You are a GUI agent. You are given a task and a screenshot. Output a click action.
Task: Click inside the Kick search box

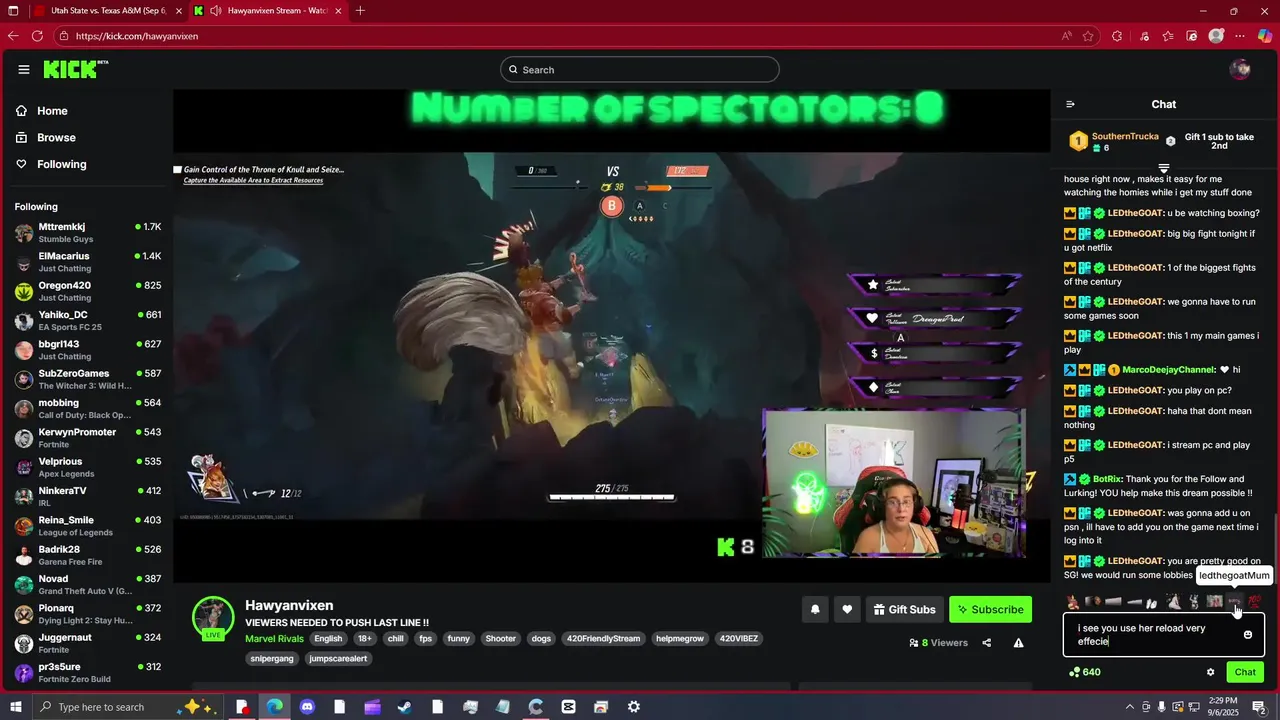pyautogui.click(x=640, y=70)
